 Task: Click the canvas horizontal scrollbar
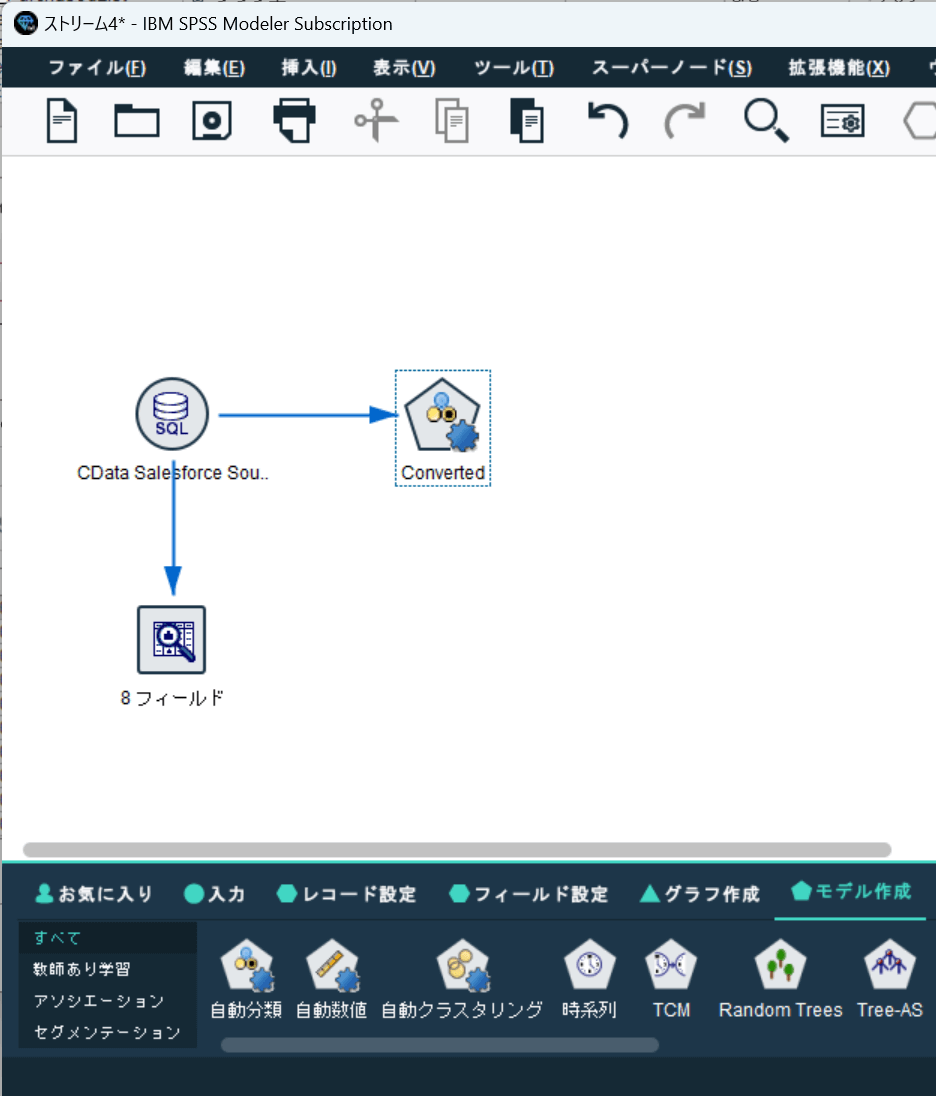tap(457, 849)
